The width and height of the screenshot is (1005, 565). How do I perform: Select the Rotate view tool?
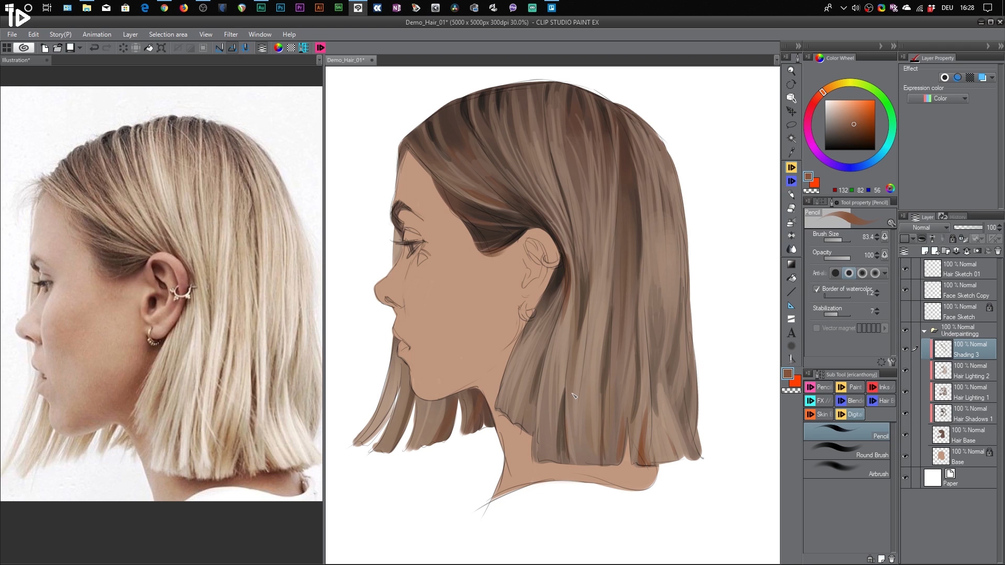click(x=792, y=85)
